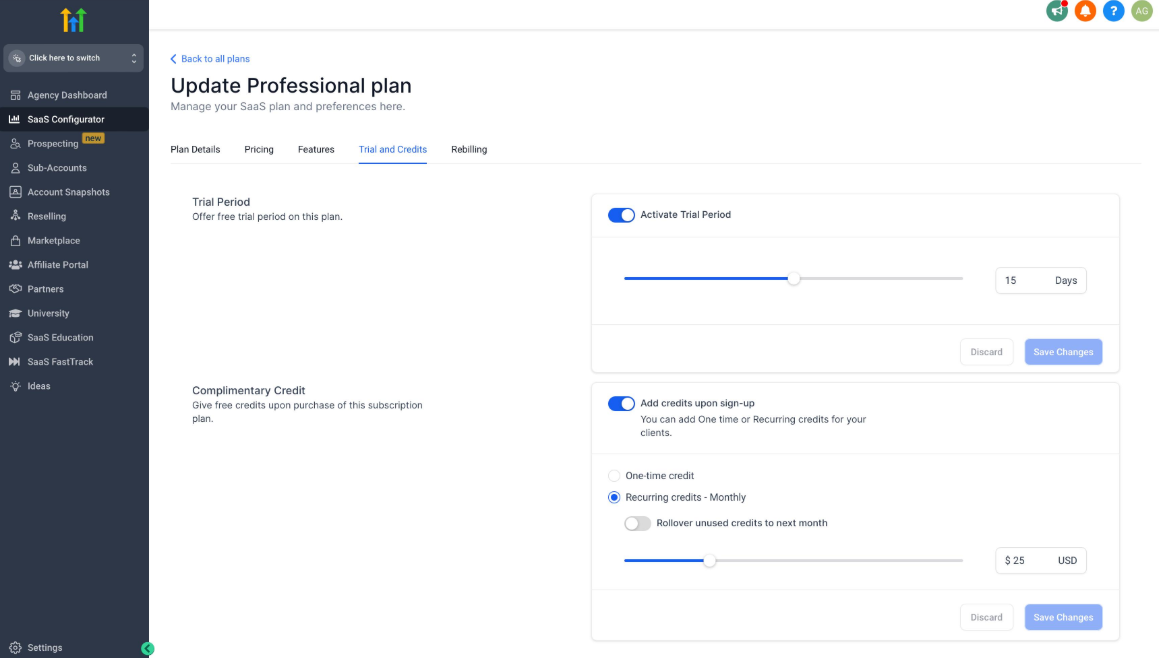Switch to the Plan Details tab
This screenshot has height=658, width=1159.
point(195,149)
